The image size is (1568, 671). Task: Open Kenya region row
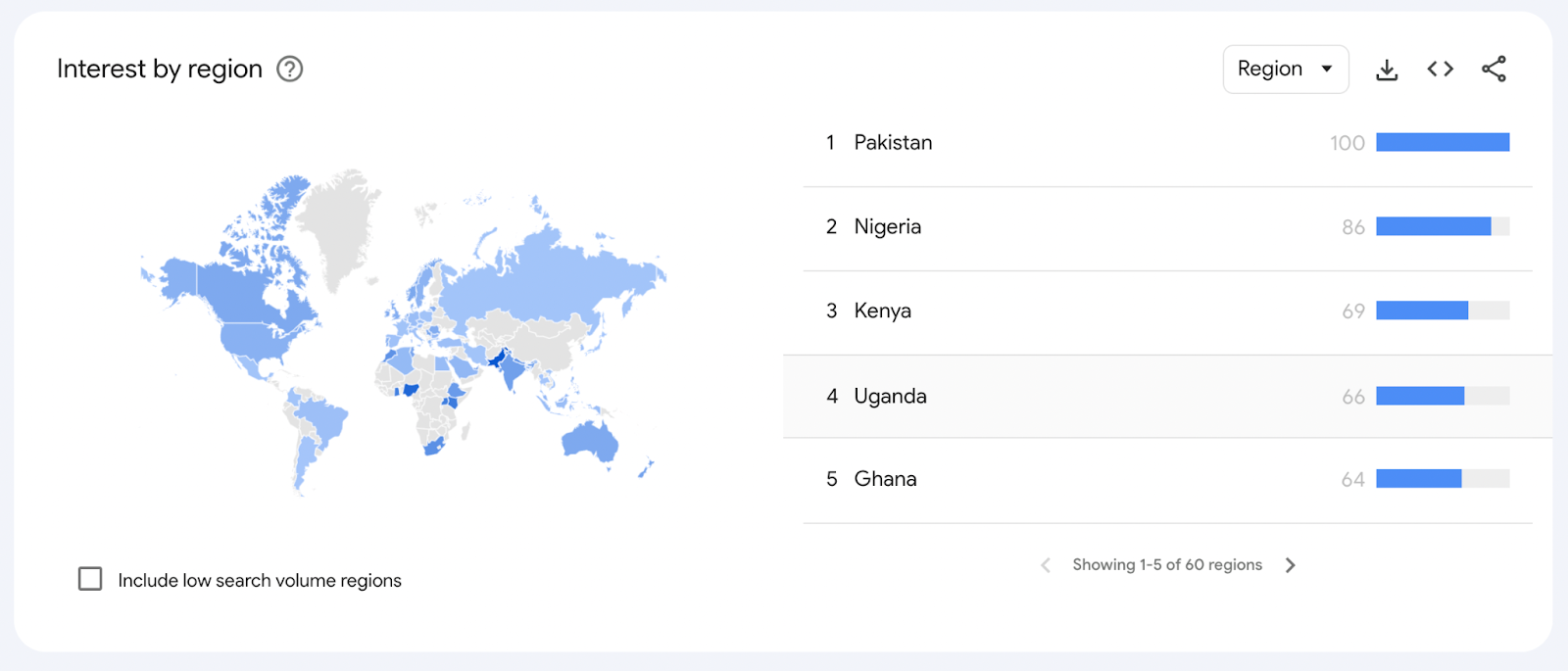click(882, 312)
